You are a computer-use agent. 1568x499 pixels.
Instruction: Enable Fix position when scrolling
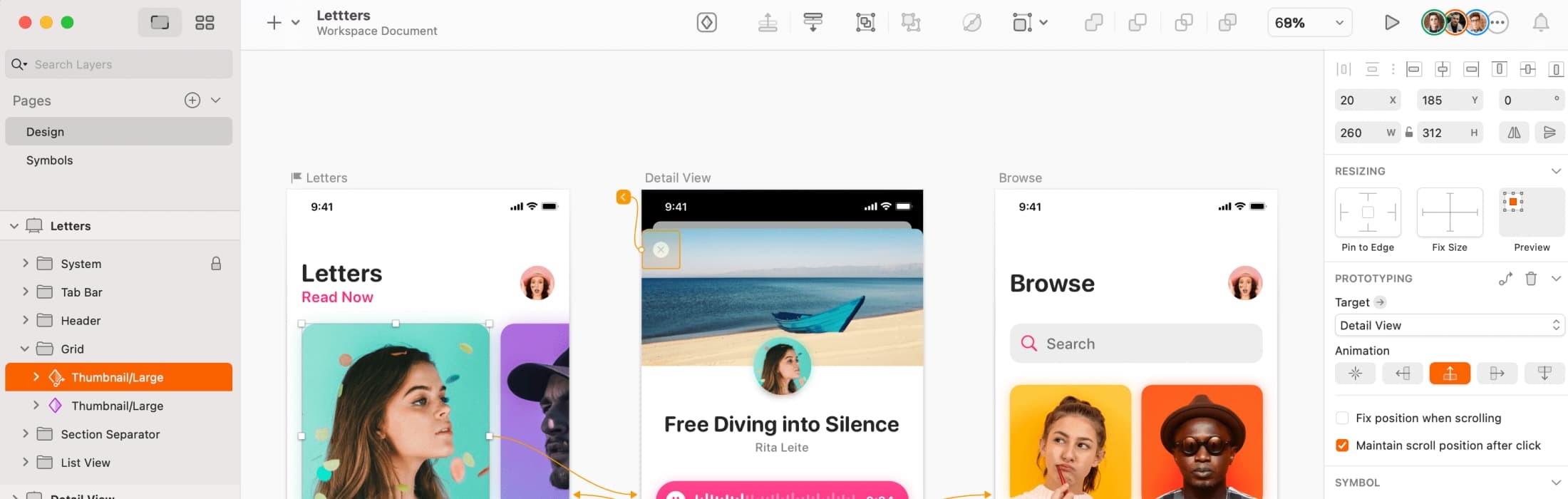tap(1342, 418)
